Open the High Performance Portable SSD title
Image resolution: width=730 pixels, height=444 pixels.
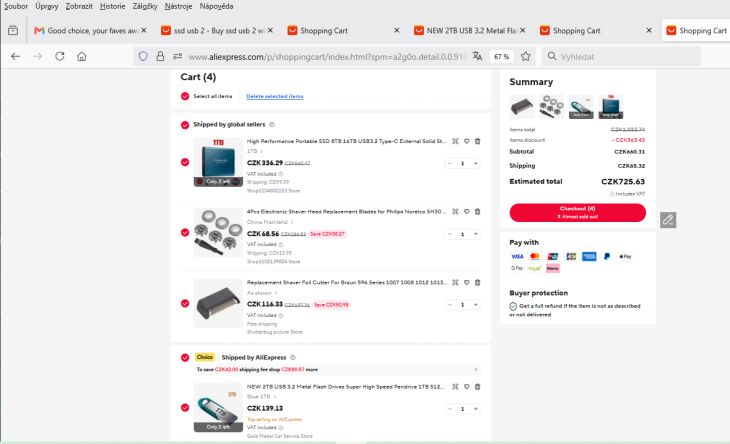(346, 141)
